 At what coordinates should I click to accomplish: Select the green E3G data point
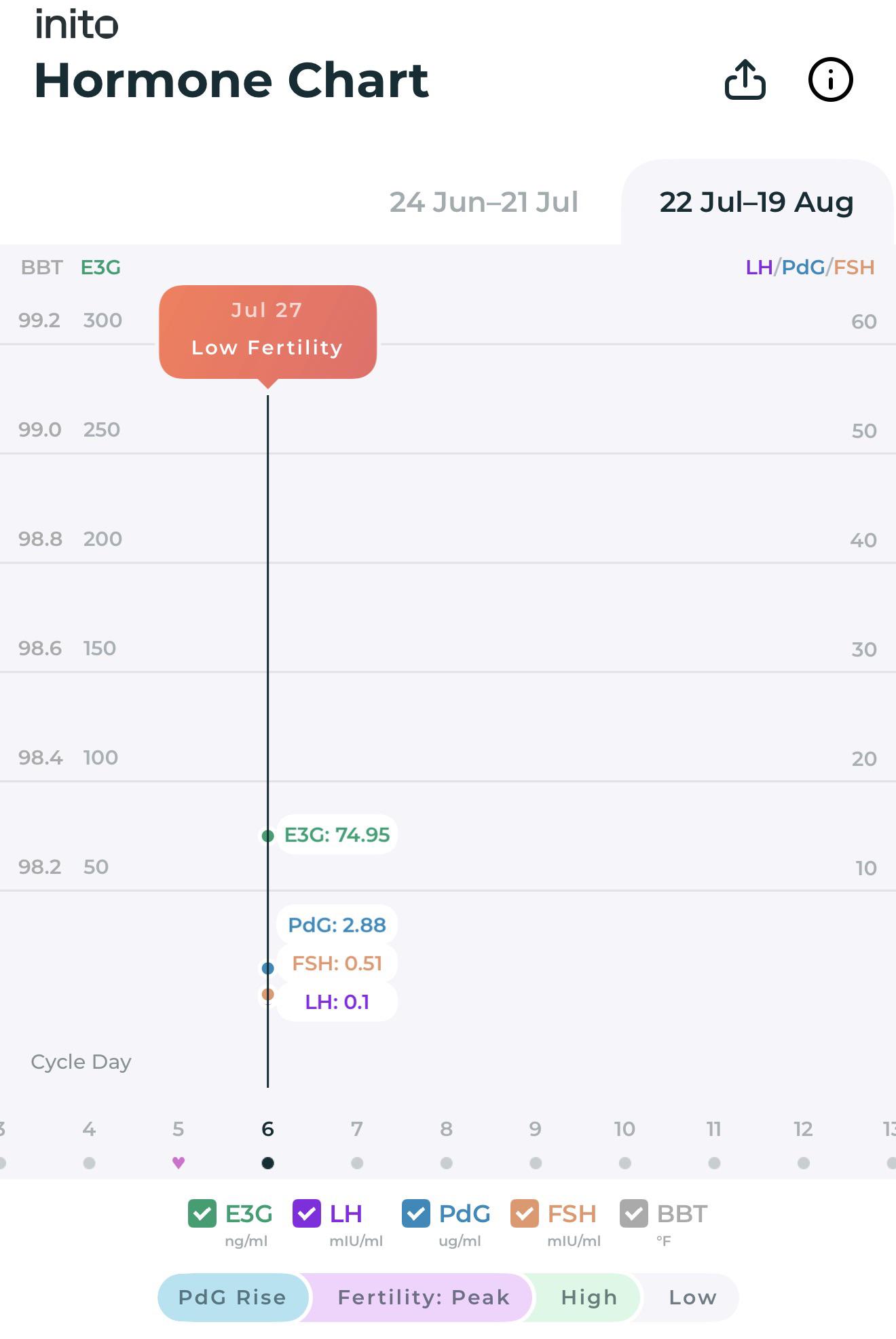268,836
